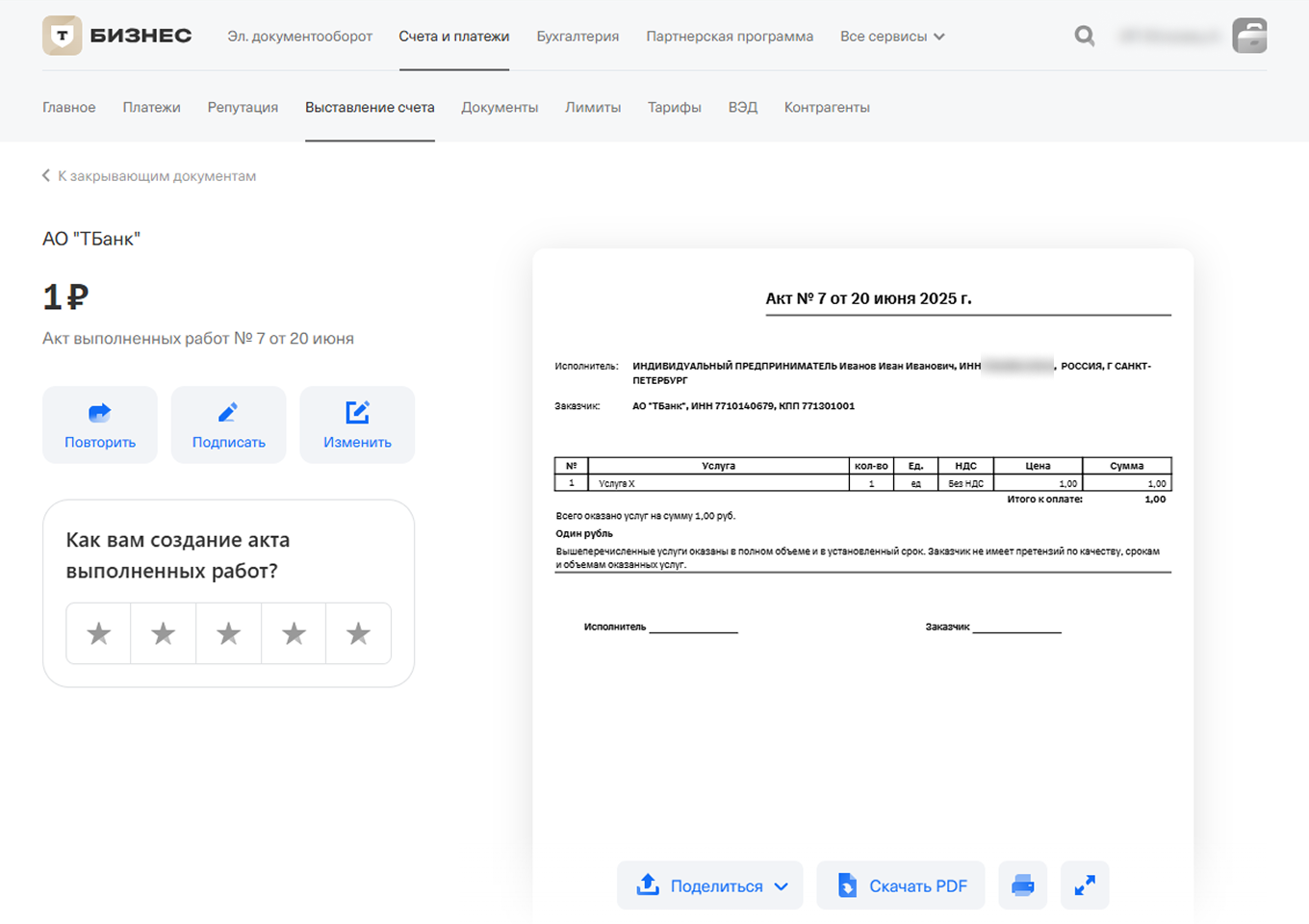Click the АО "ТБанк" counterparty heading
The image size is (1309, 924).
(91, 239)
